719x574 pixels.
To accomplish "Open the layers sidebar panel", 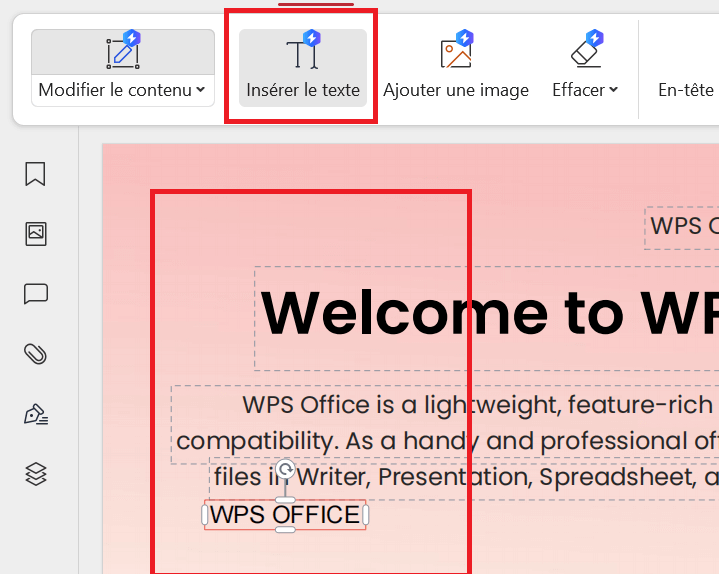I will click(x=36, y=474).
